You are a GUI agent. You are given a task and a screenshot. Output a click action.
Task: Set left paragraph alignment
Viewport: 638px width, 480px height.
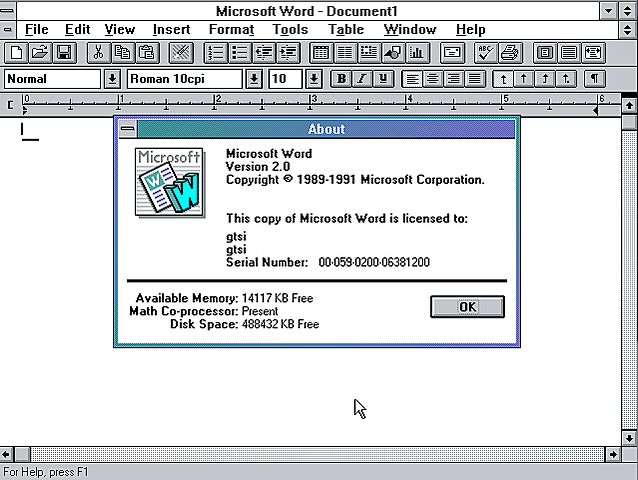pos(412,79)
